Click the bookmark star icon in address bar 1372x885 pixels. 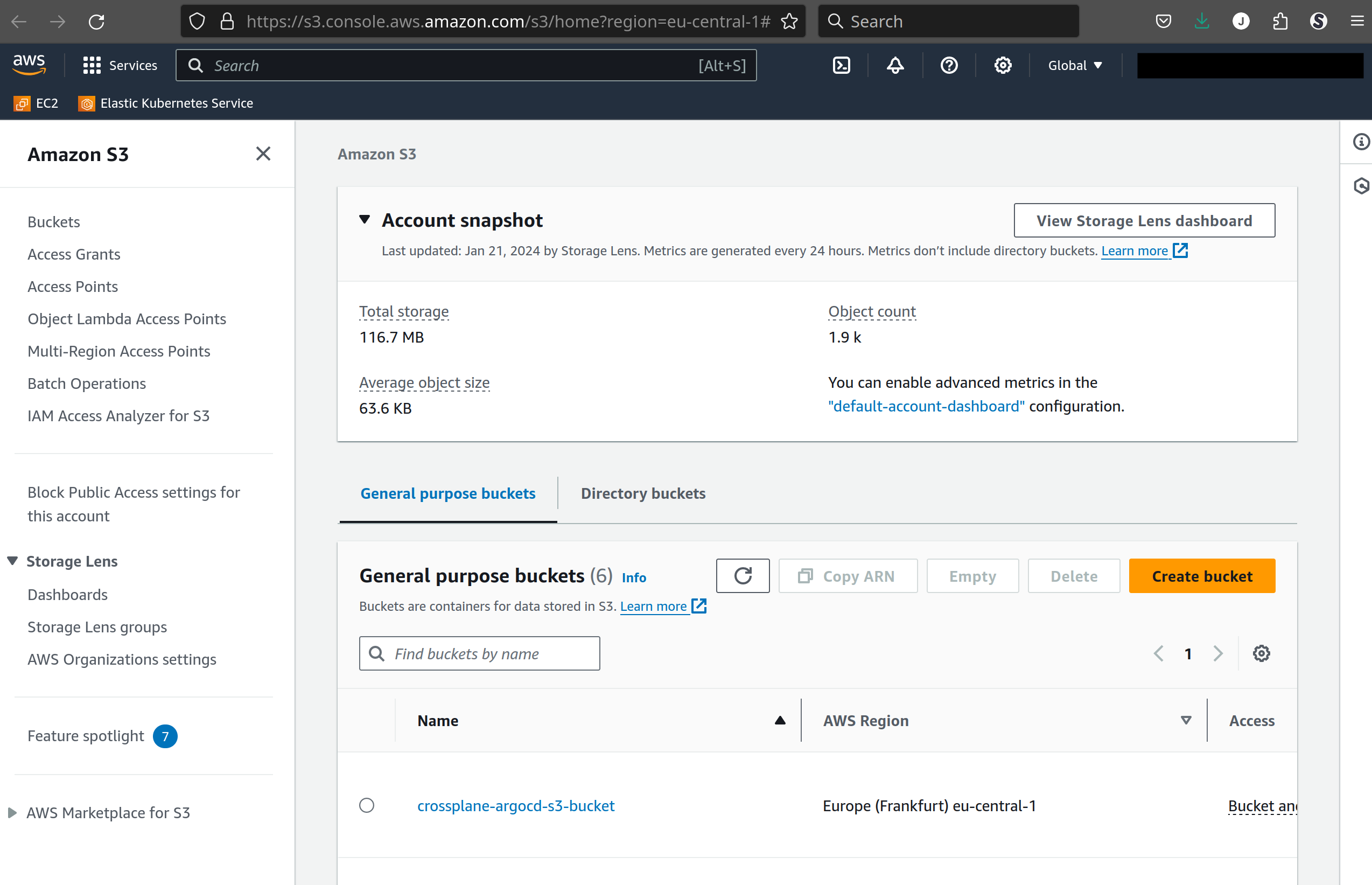point(789,21)
